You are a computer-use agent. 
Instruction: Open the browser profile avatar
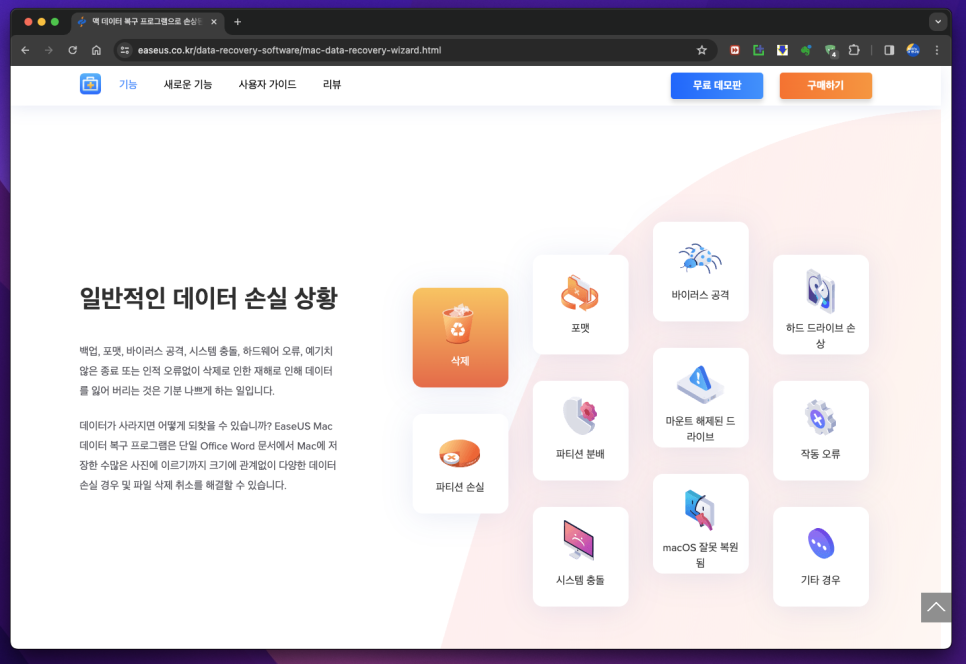pos(913,51)
